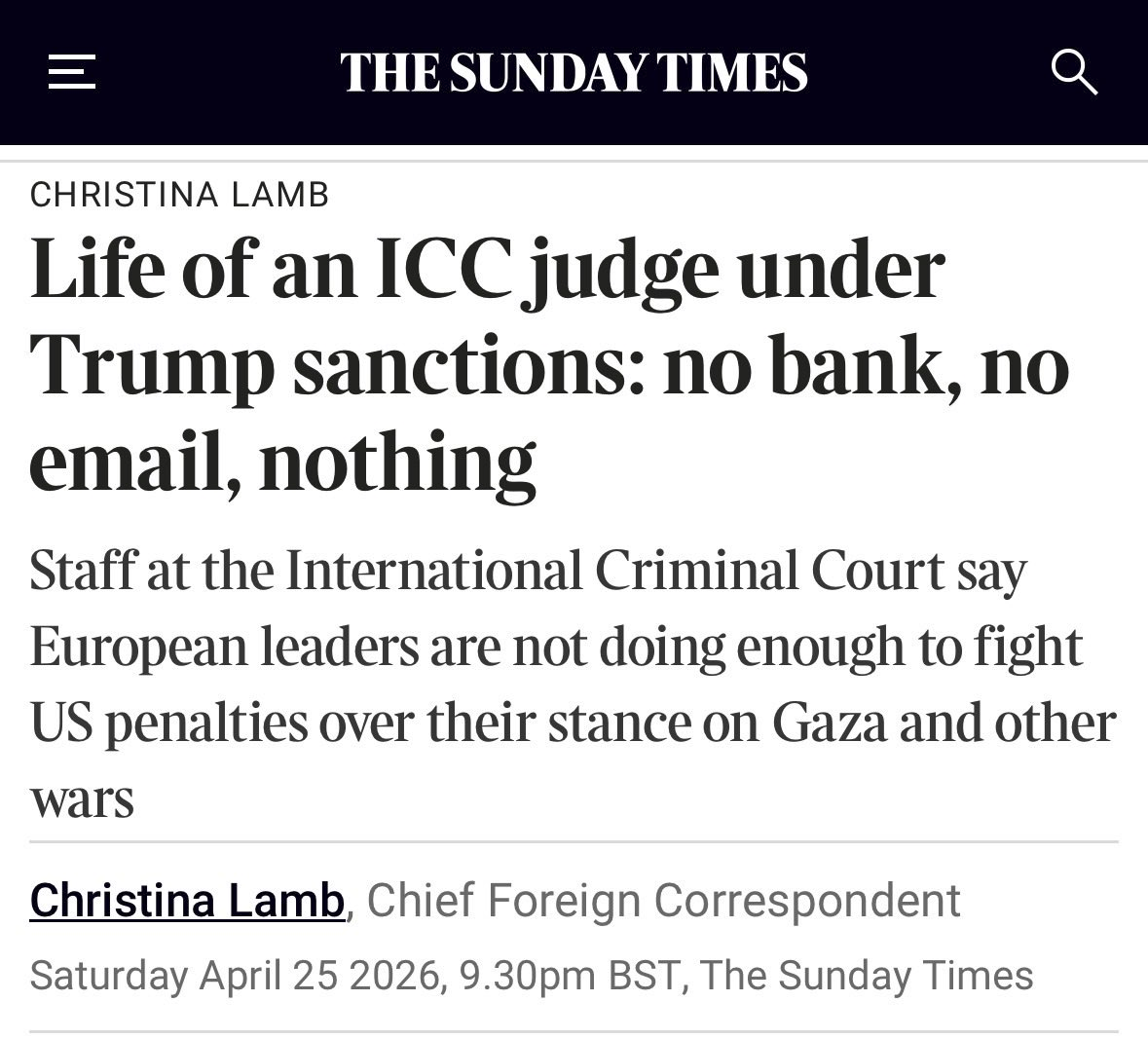Click the "Saturday April 25 2026" date text

[x=234, y=975]
